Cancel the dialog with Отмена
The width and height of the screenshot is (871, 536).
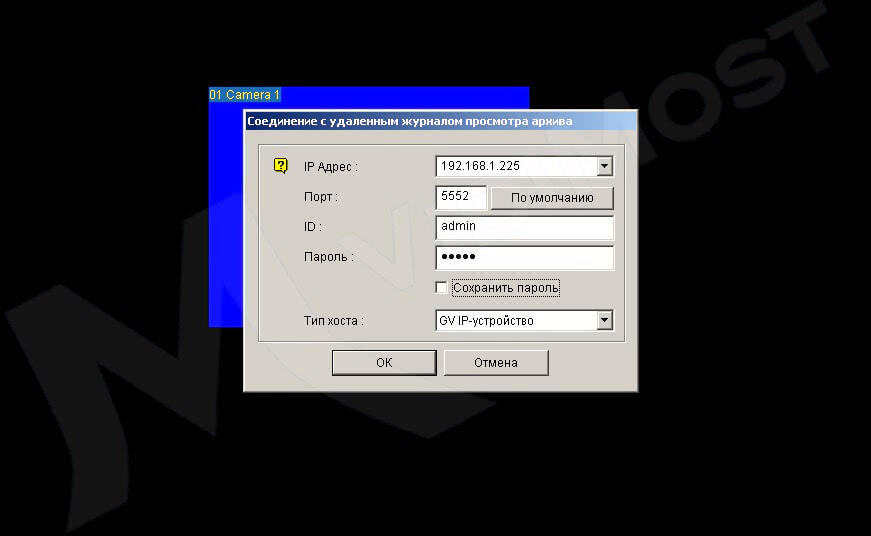[x=496, y=362]
